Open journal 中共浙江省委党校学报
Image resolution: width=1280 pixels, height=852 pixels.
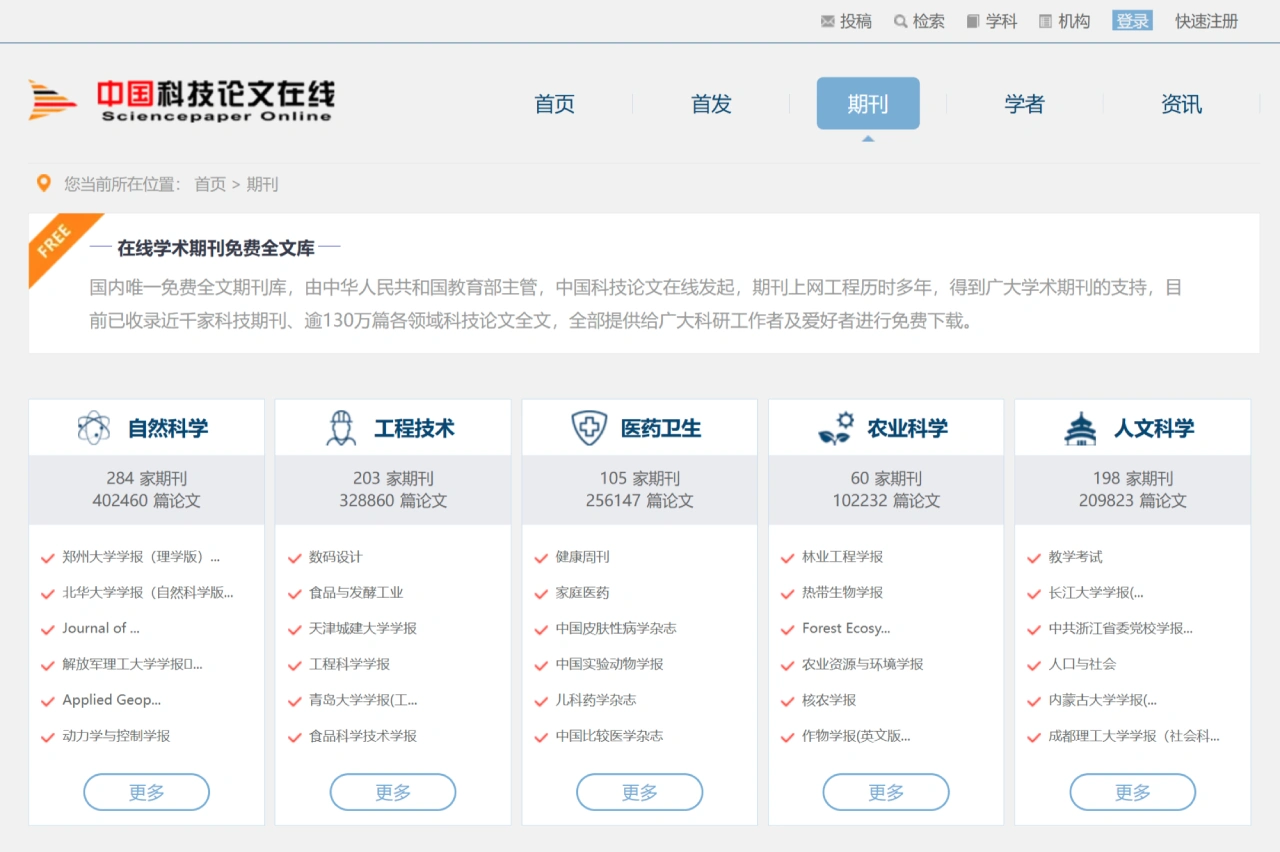[1120, 628]
